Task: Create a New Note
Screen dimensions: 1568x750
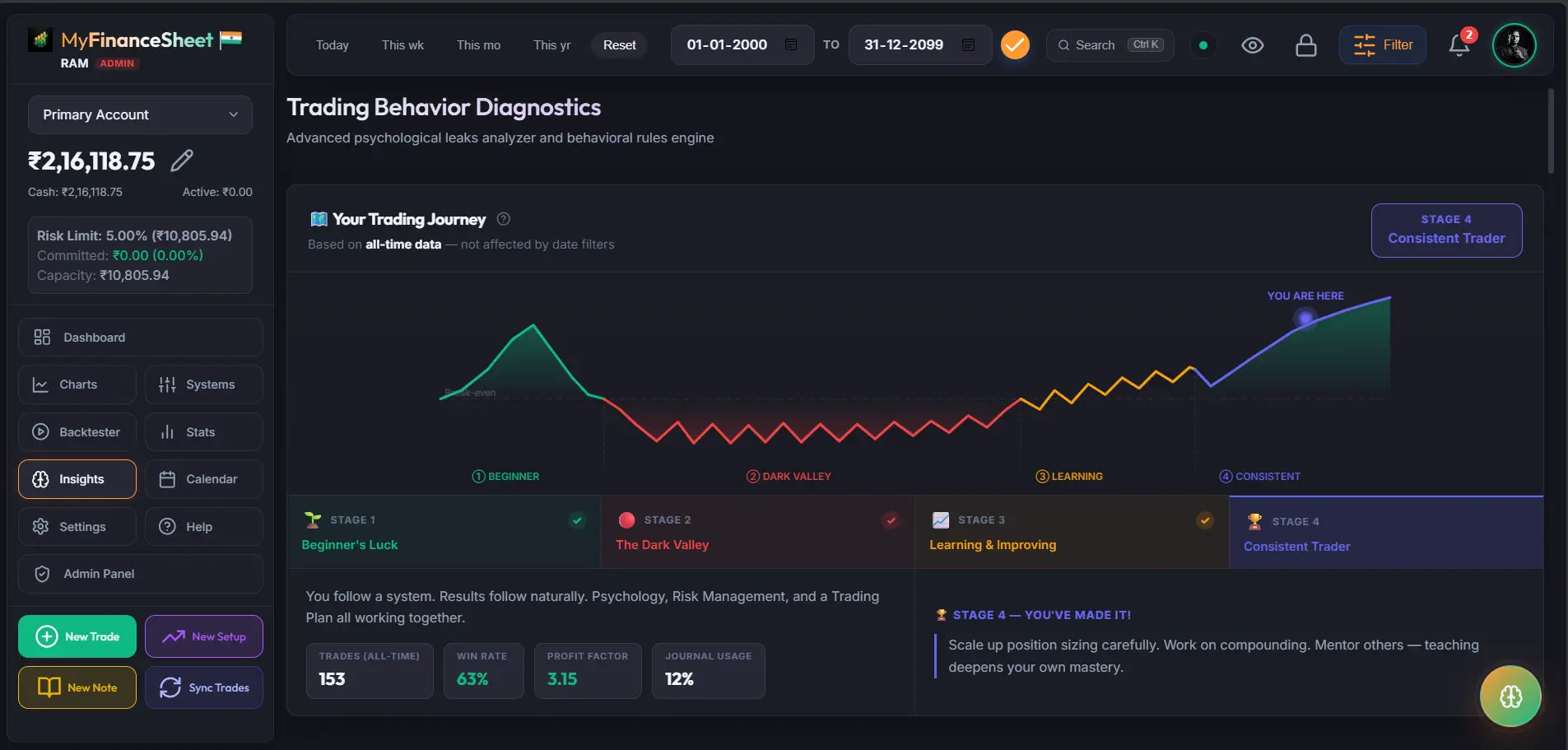Action: tap(77, 687)
